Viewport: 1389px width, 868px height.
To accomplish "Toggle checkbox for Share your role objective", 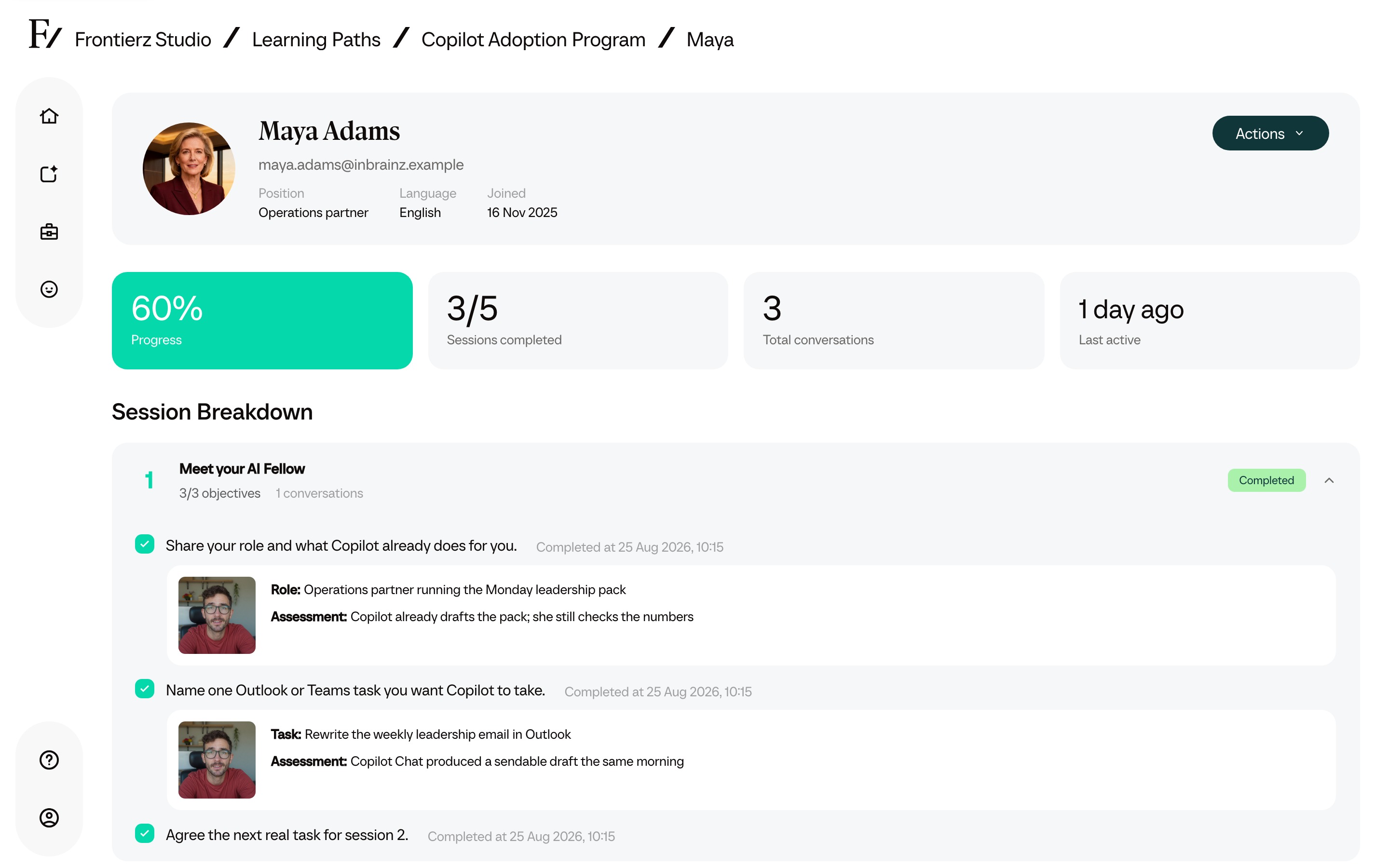I will [145, 543].
